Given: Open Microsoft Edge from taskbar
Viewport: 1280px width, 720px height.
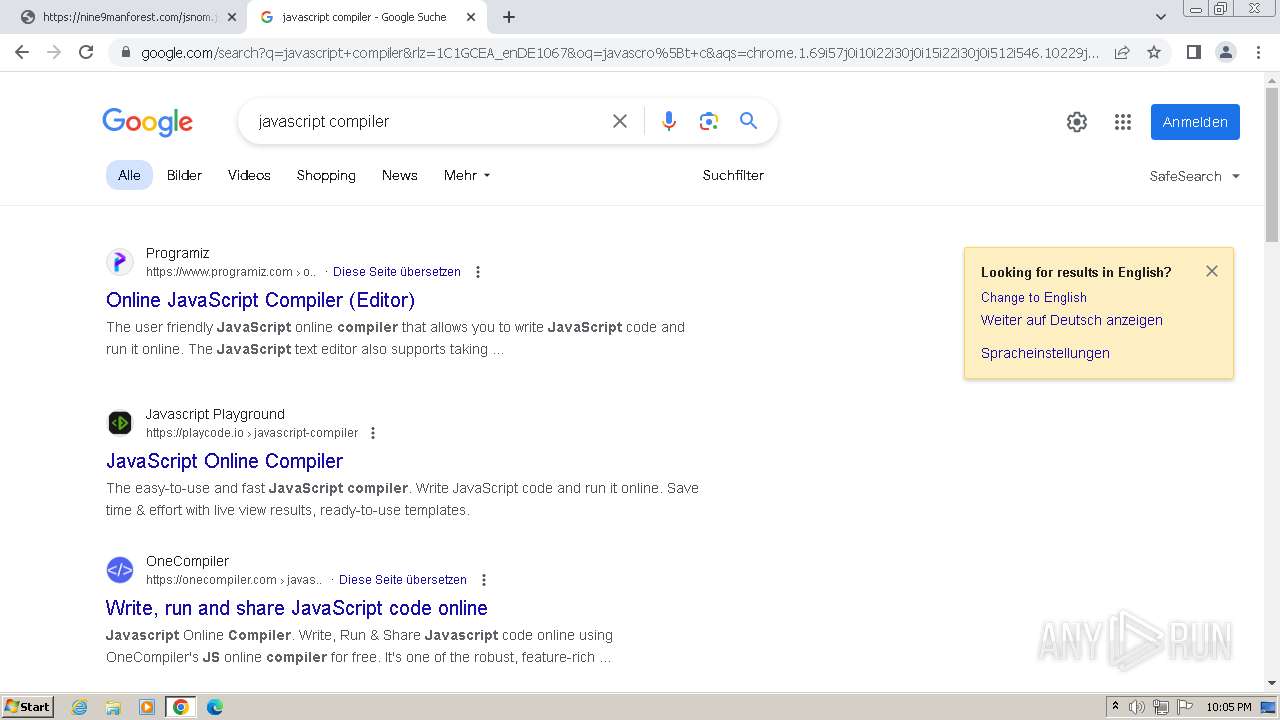Looking at the screenshot, I should pyautogui.click(x=214, y=707).
